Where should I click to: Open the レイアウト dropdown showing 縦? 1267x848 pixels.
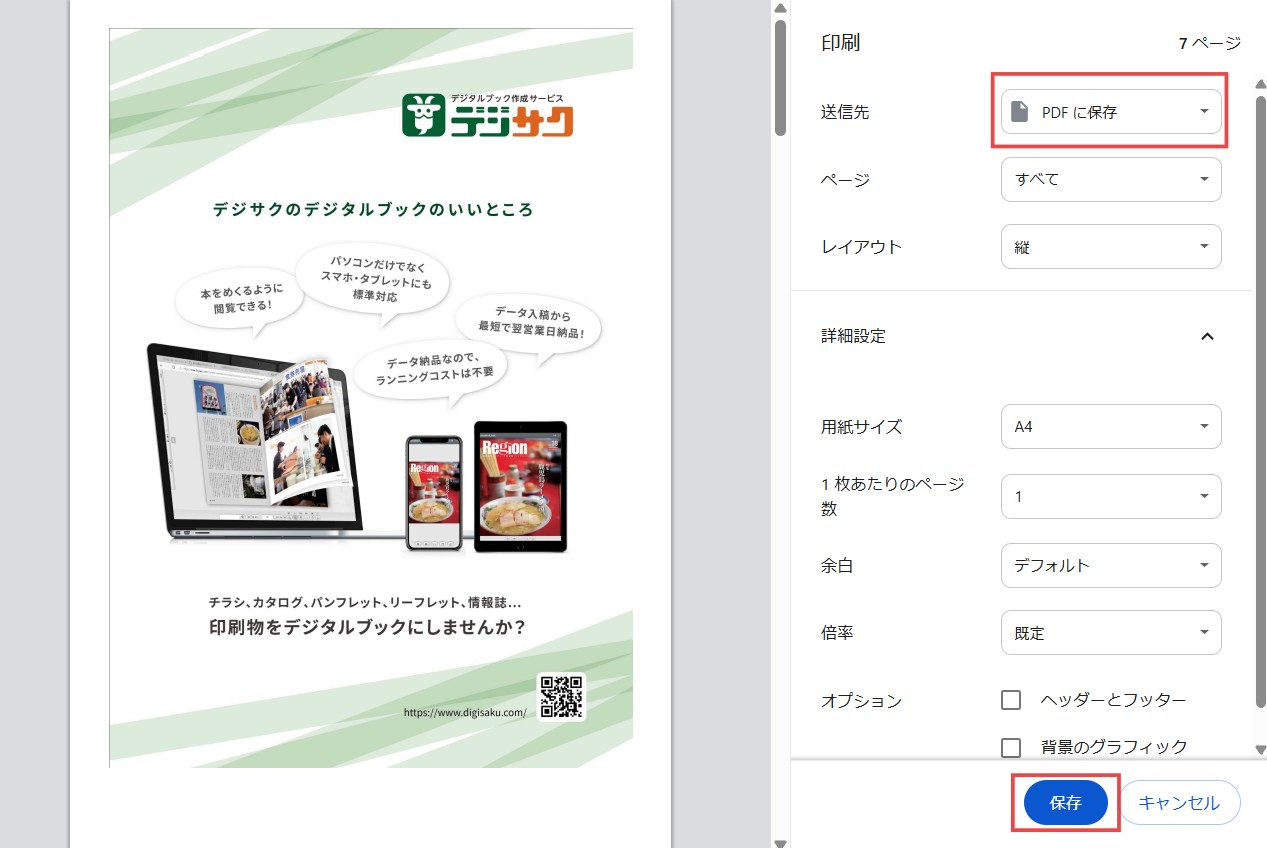tap(1110, 247)
